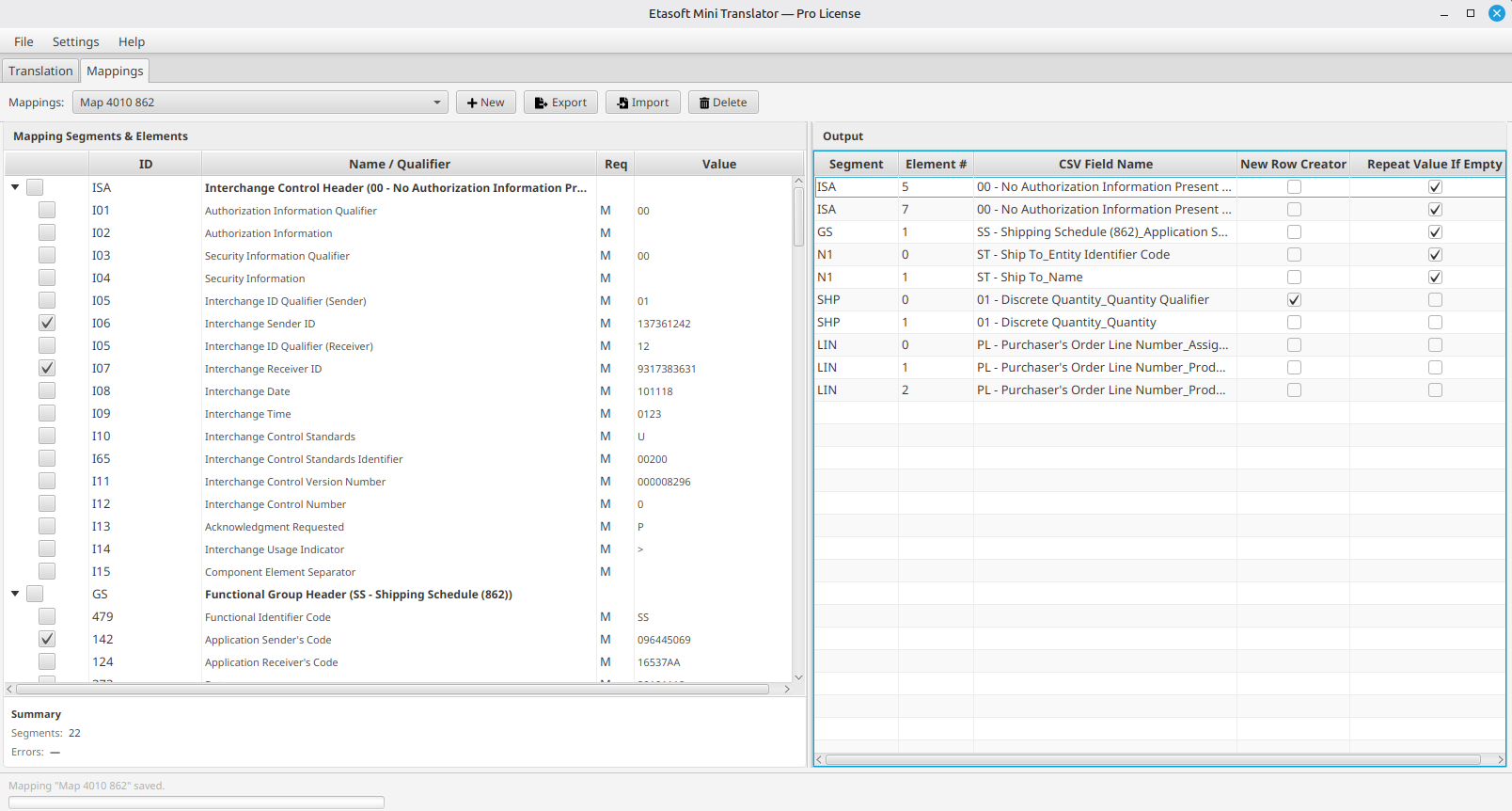
Task: Click the Name / Qualifier column header
Action: pos(399,164)
